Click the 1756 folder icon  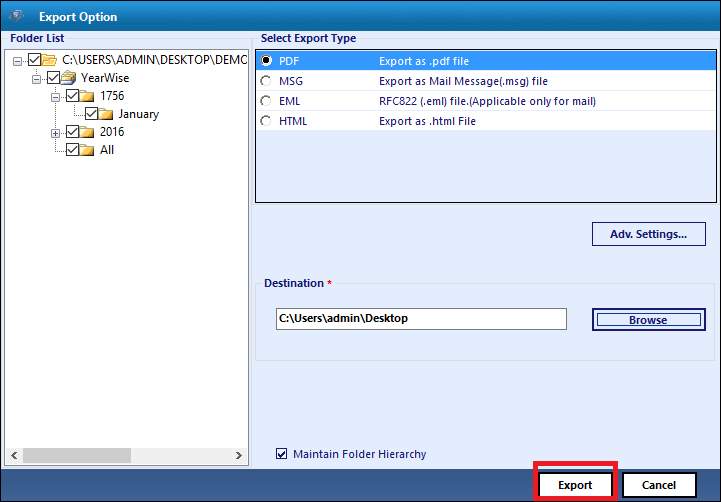click(87, 96)
